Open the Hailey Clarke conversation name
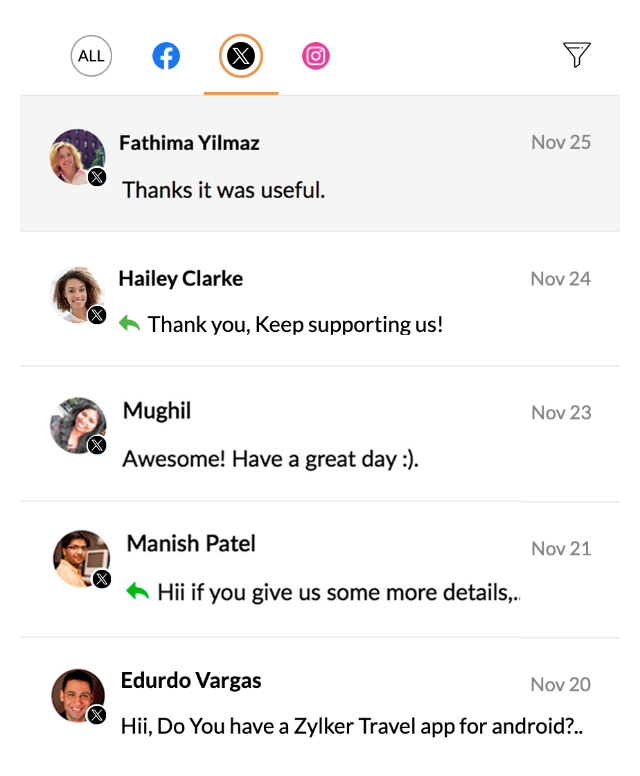Screen dimensions: 640x776 point(181,279)
